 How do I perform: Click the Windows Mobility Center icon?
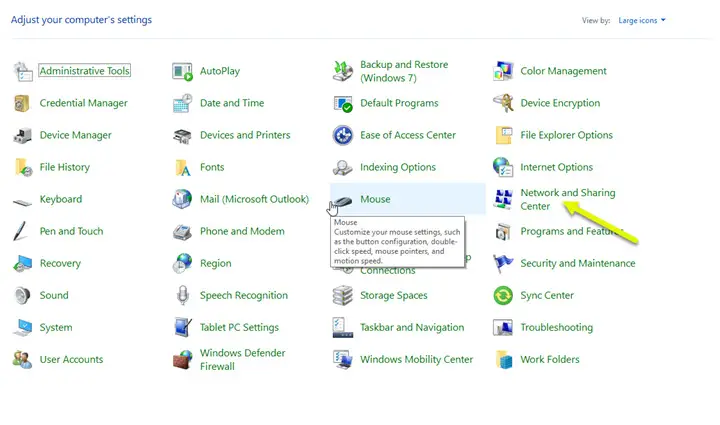343,360
